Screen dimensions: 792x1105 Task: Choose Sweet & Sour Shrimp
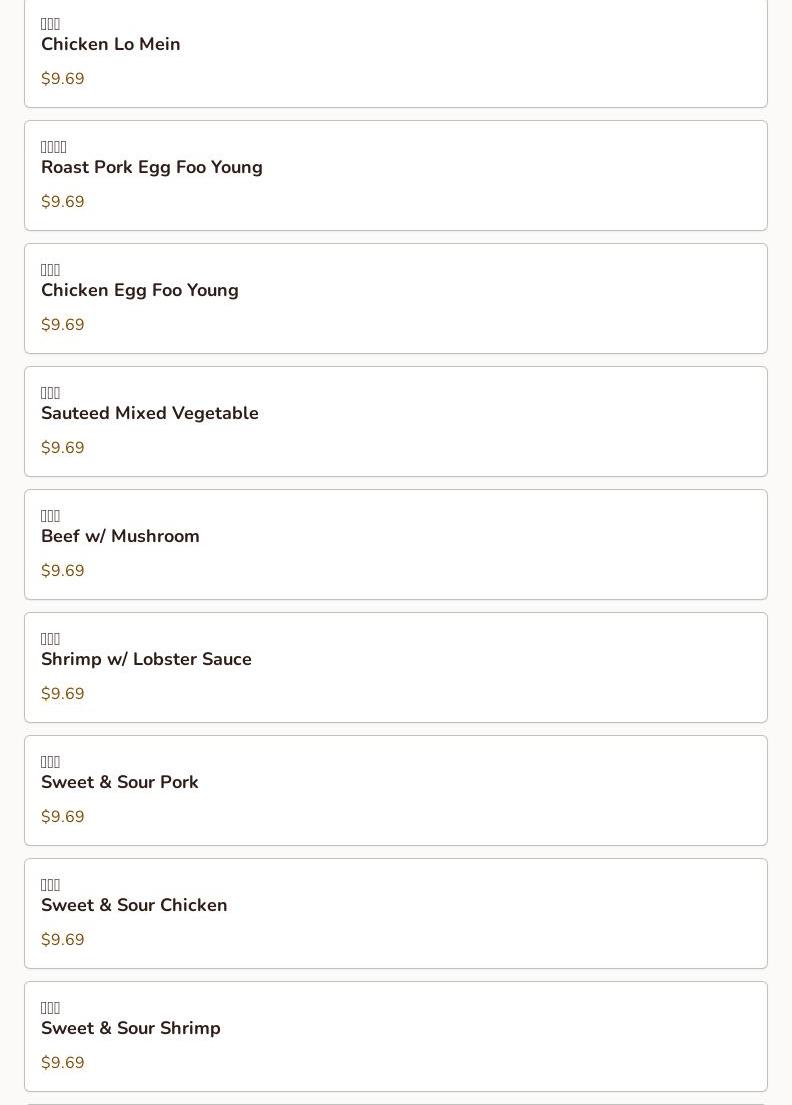click(x=395, y=1037)
